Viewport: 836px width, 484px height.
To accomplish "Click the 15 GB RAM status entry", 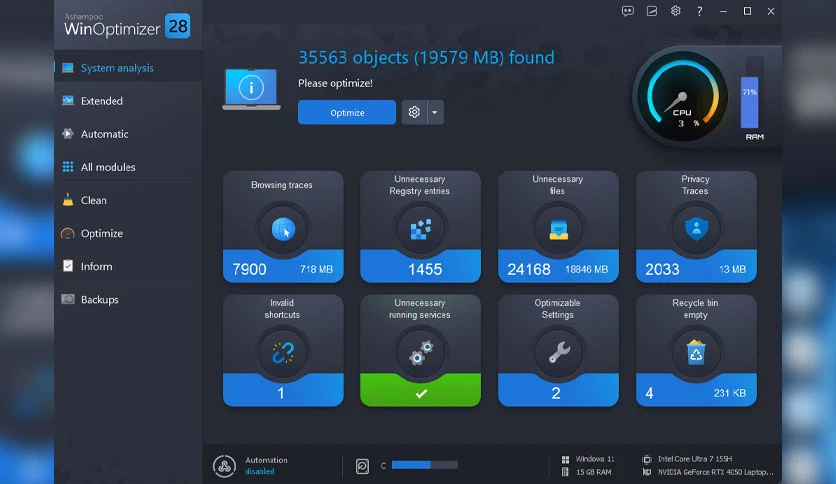I will tap(586, 472).
